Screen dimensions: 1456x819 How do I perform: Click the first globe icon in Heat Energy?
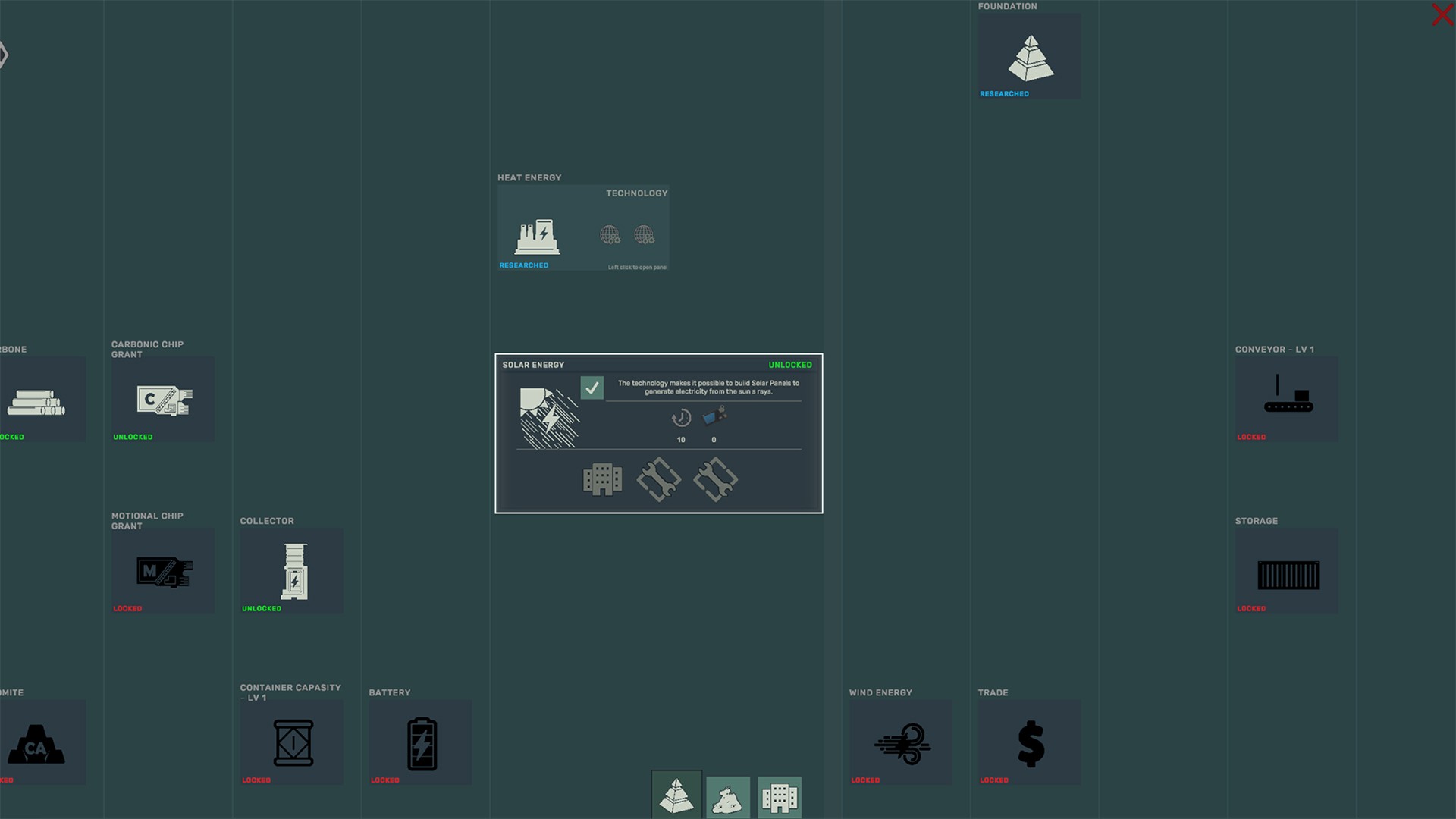coord(610,235)
